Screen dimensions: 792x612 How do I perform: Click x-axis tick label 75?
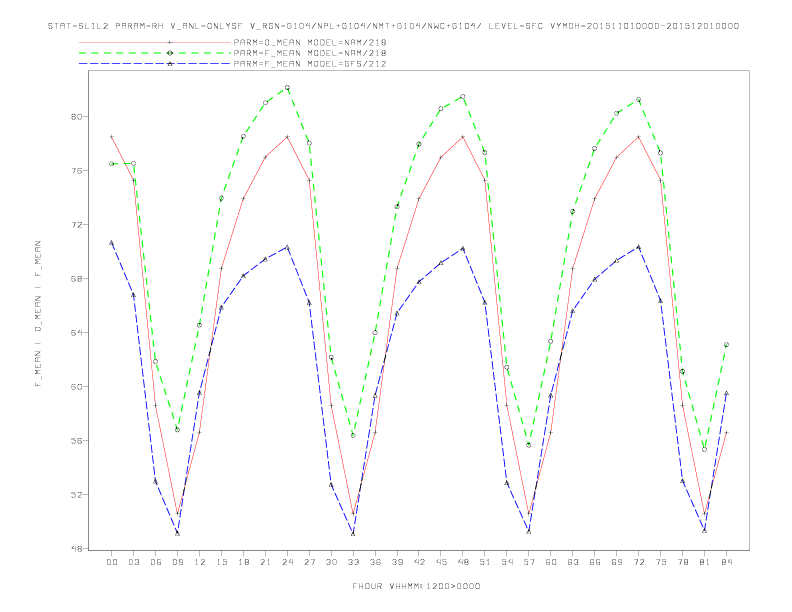point(661,562)
